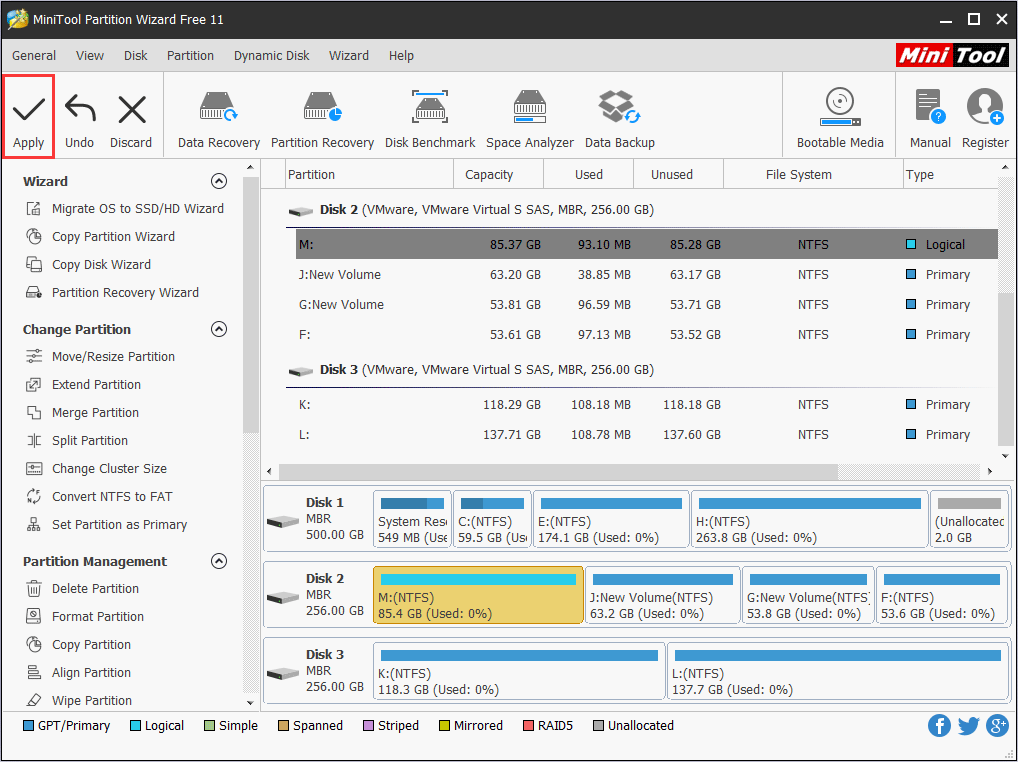Choose Move/Resize Partition
This screenshot has width=1018, height=762.
point(100,356)
